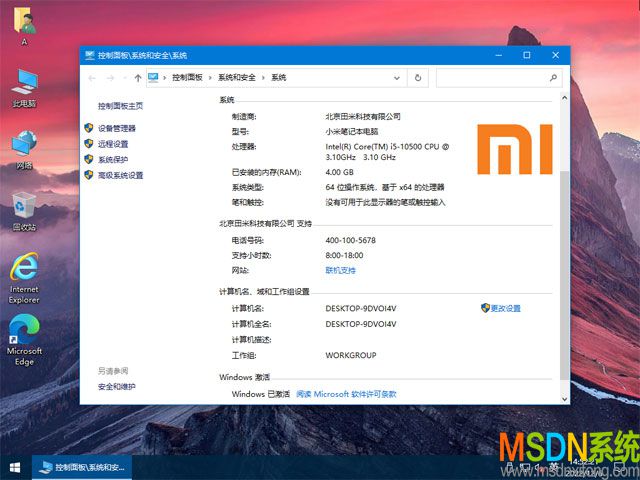Open 控制面板主页 link

120,106
